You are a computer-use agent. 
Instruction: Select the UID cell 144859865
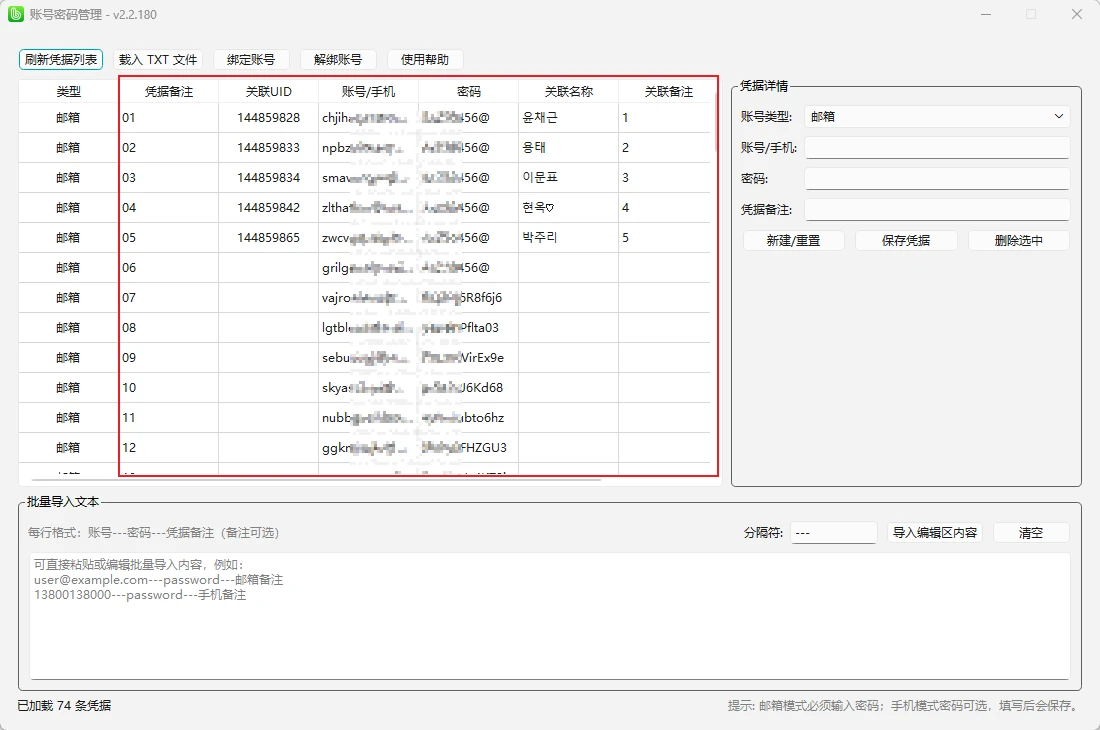point(269,238)
